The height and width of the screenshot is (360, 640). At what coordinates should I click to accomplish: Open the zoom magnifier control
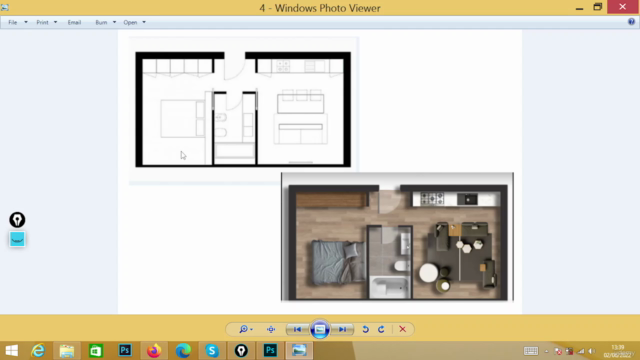pyautogui.click(x=246, y=329)
